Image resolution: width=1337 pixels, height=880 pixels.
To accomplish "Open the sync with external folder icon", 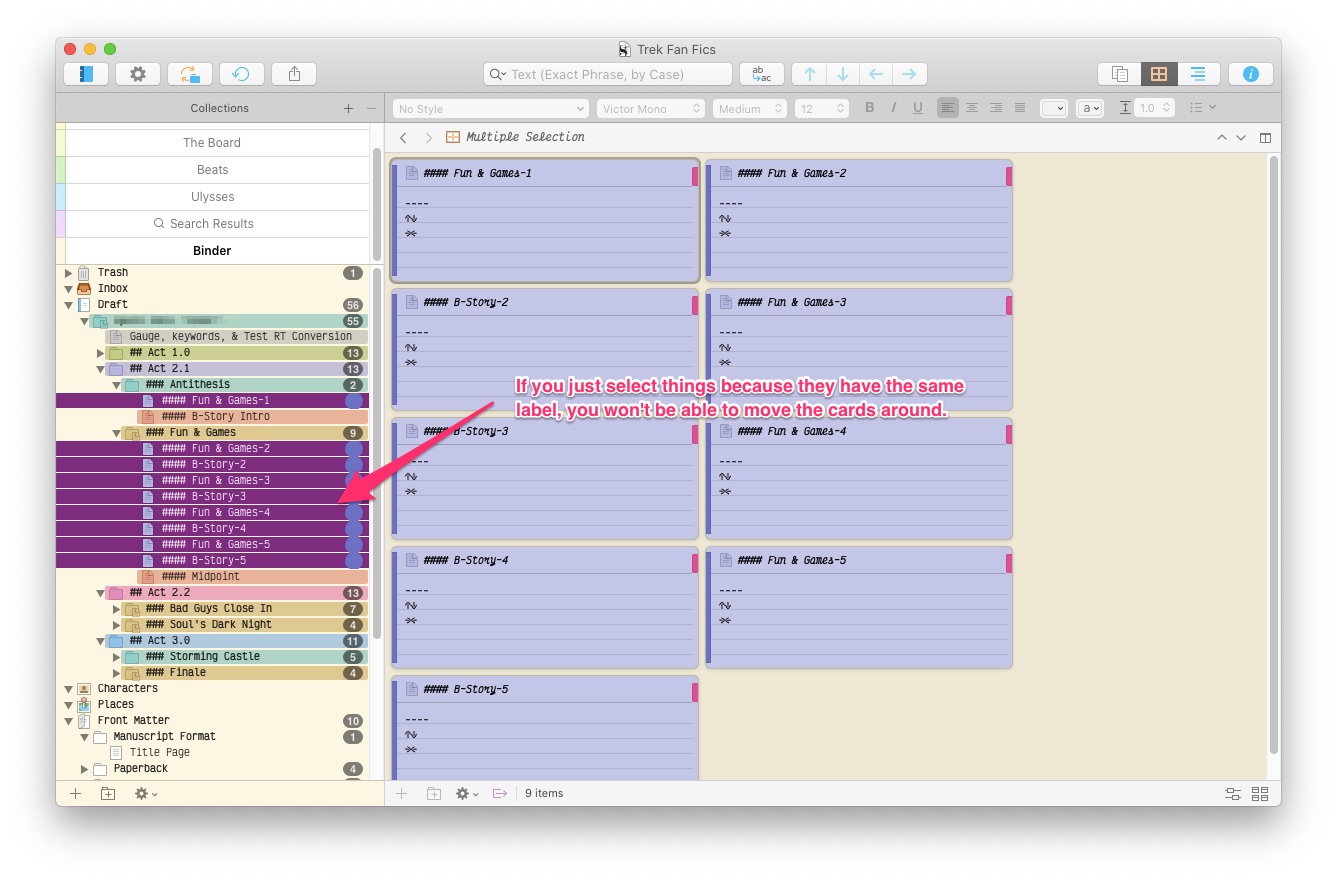I will 189,74.
